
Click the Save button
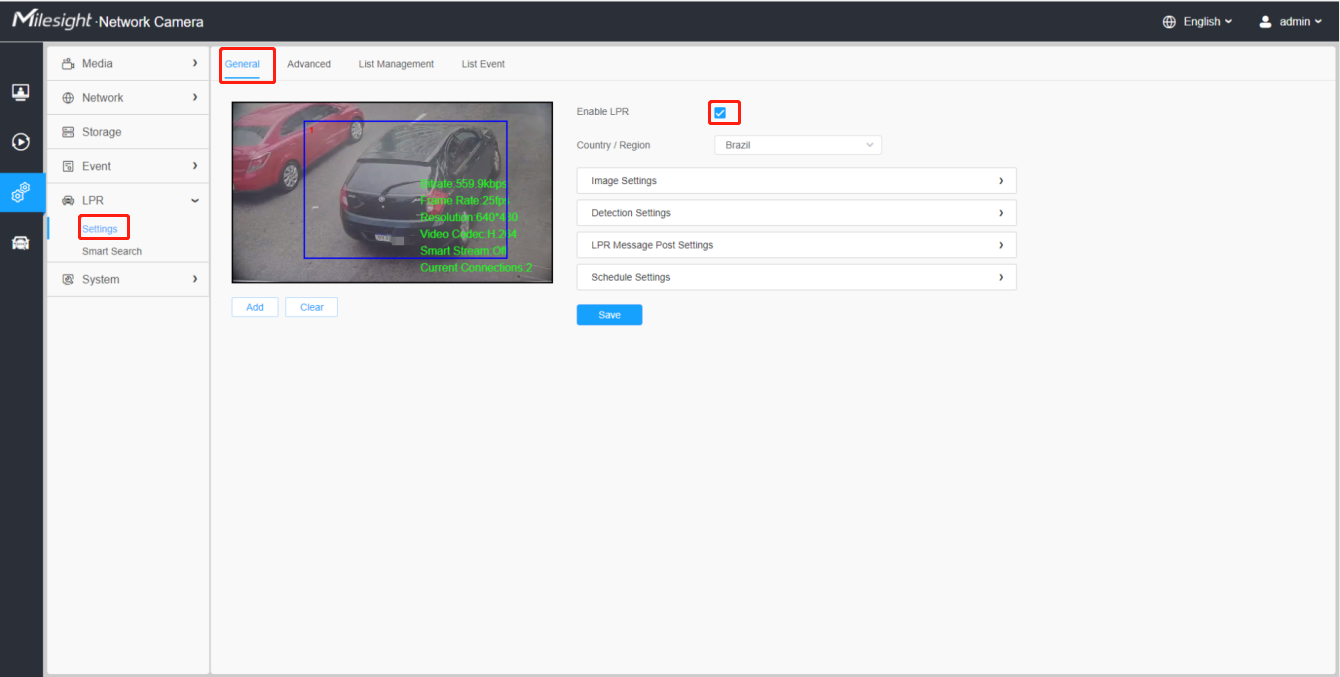[609, 315]
